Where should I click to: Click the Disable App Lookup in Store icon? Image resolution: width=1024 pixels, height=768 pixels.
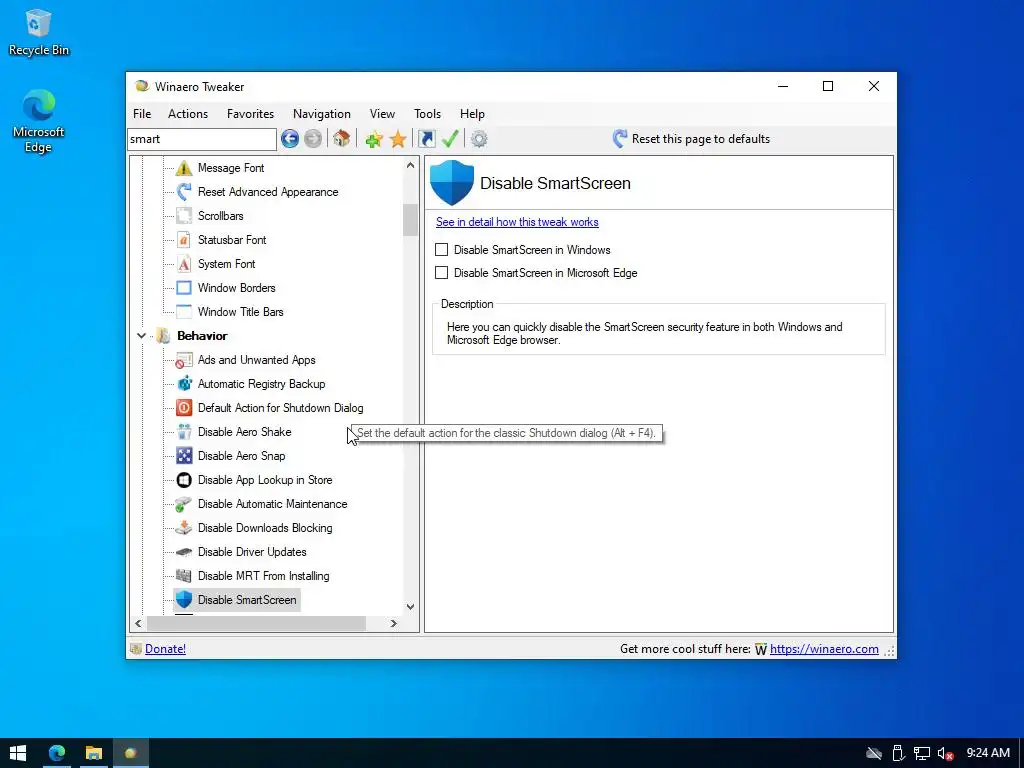(x=184, y=480)
